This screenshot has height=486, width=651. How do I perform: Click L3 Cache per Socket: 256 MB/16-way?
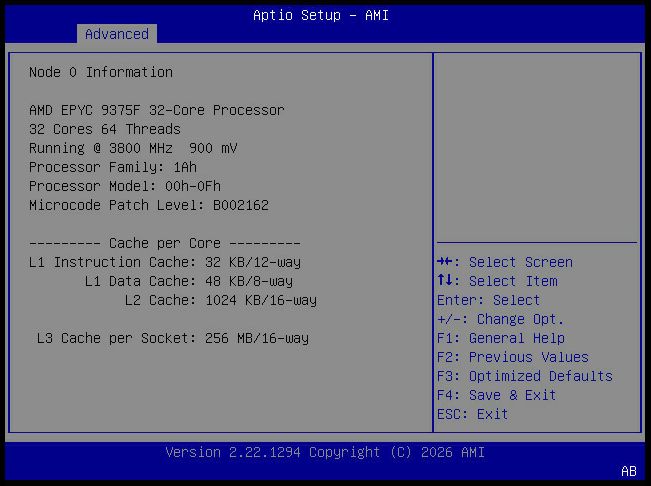[x=172, y=338]
